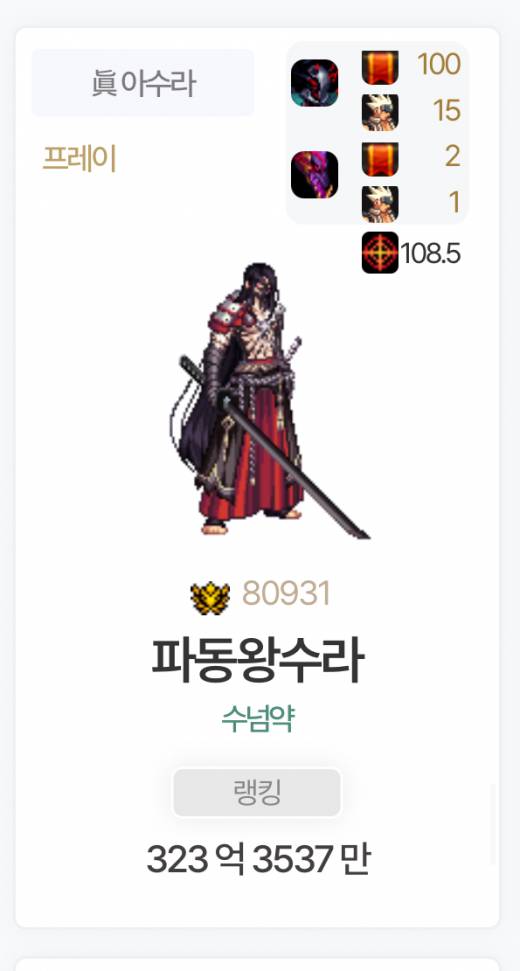
Task: Click the golden fame crest icon
Action: pos(210,598)
